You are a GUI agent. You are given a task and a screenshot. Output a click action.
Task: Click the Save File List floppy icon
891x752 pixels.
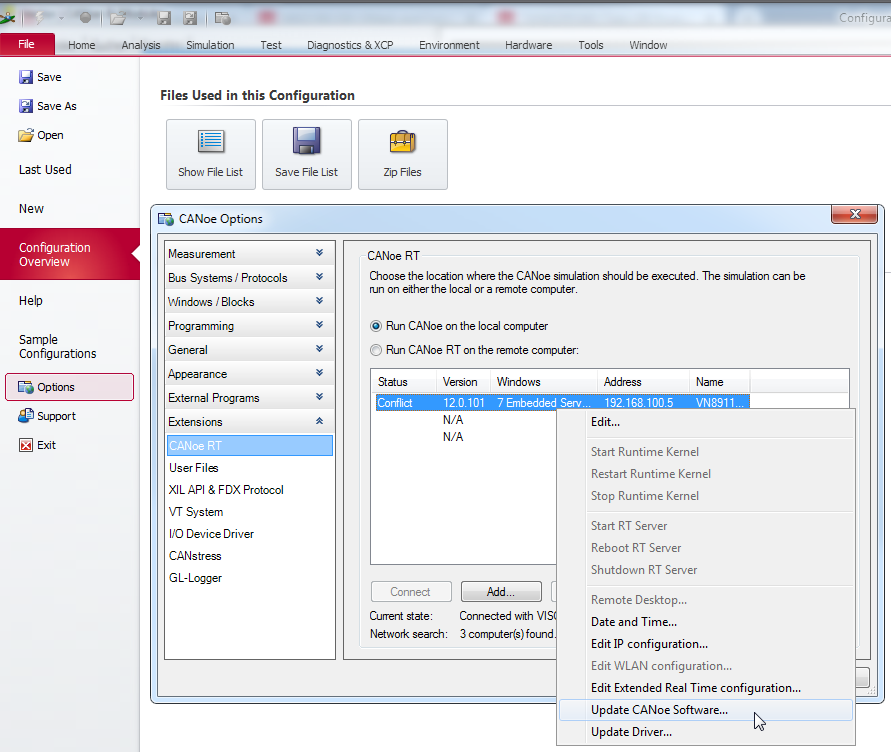click(x=306, y=141)
